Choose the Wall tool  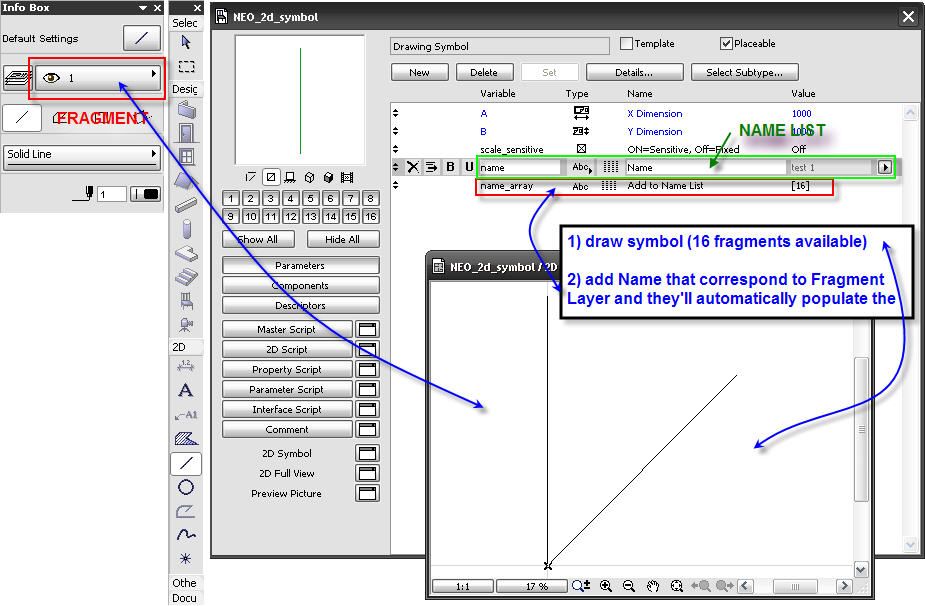186,110
